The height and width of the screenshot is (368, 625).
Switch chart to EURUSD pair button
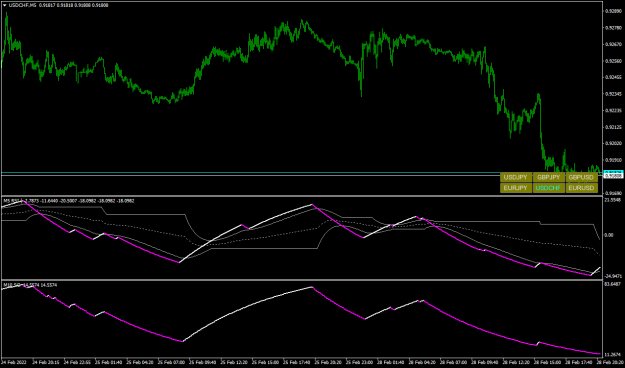(x=581, y=188)
